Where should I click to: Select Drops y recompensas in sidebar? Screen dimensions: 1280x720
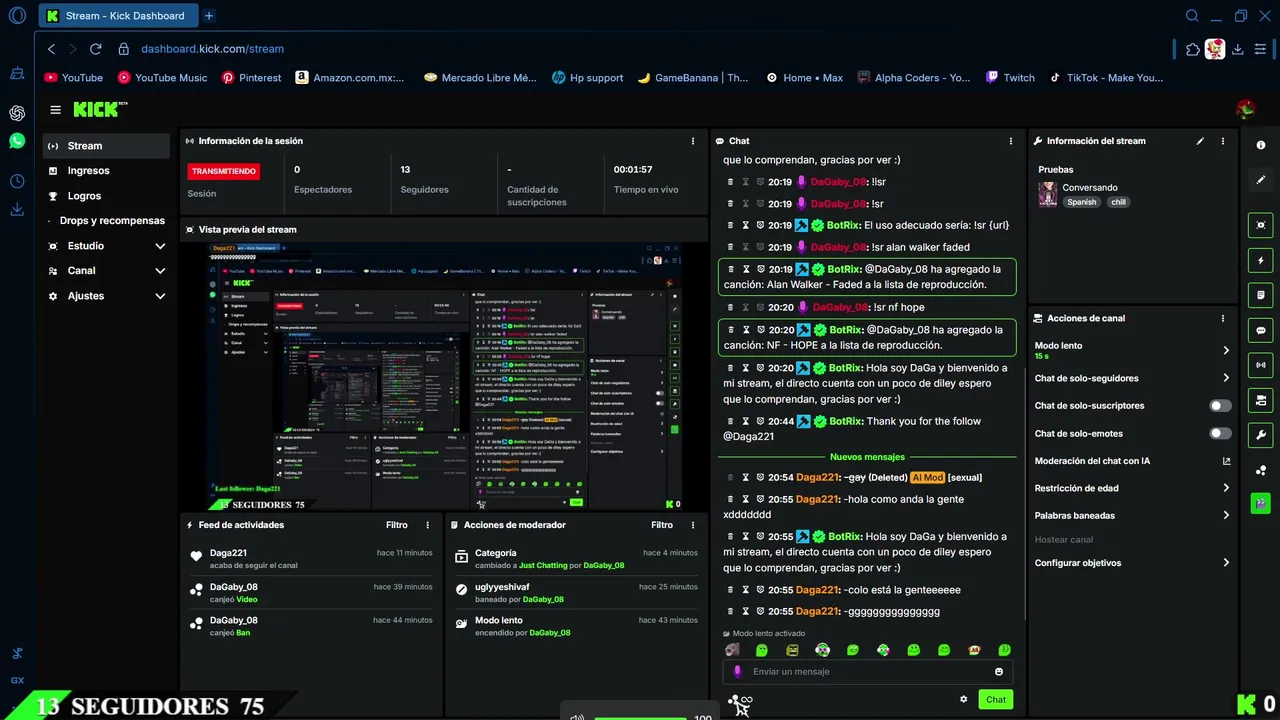click(106, 221)
